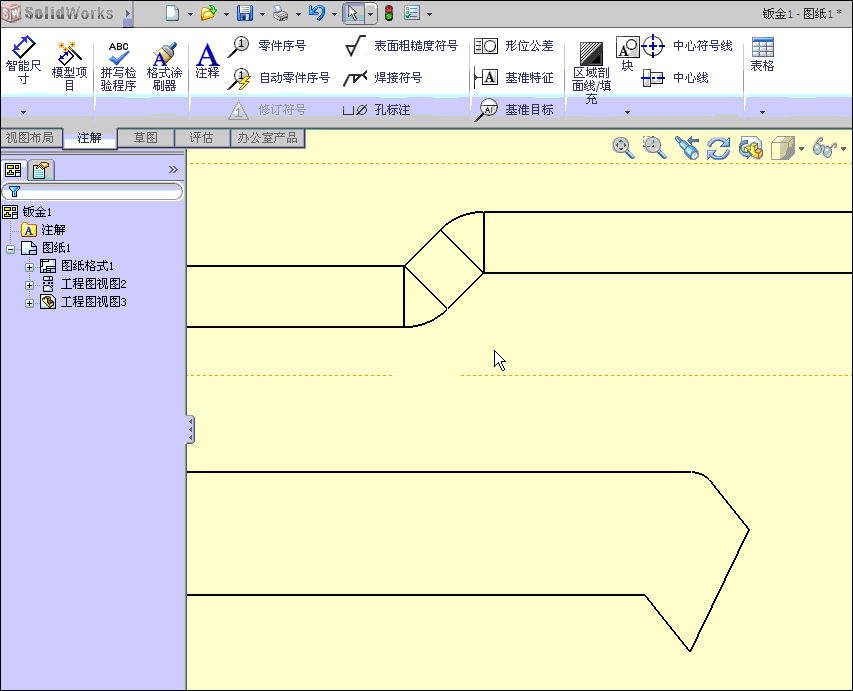Insert a Hole Callout (孔标注)

click(376, 110)
